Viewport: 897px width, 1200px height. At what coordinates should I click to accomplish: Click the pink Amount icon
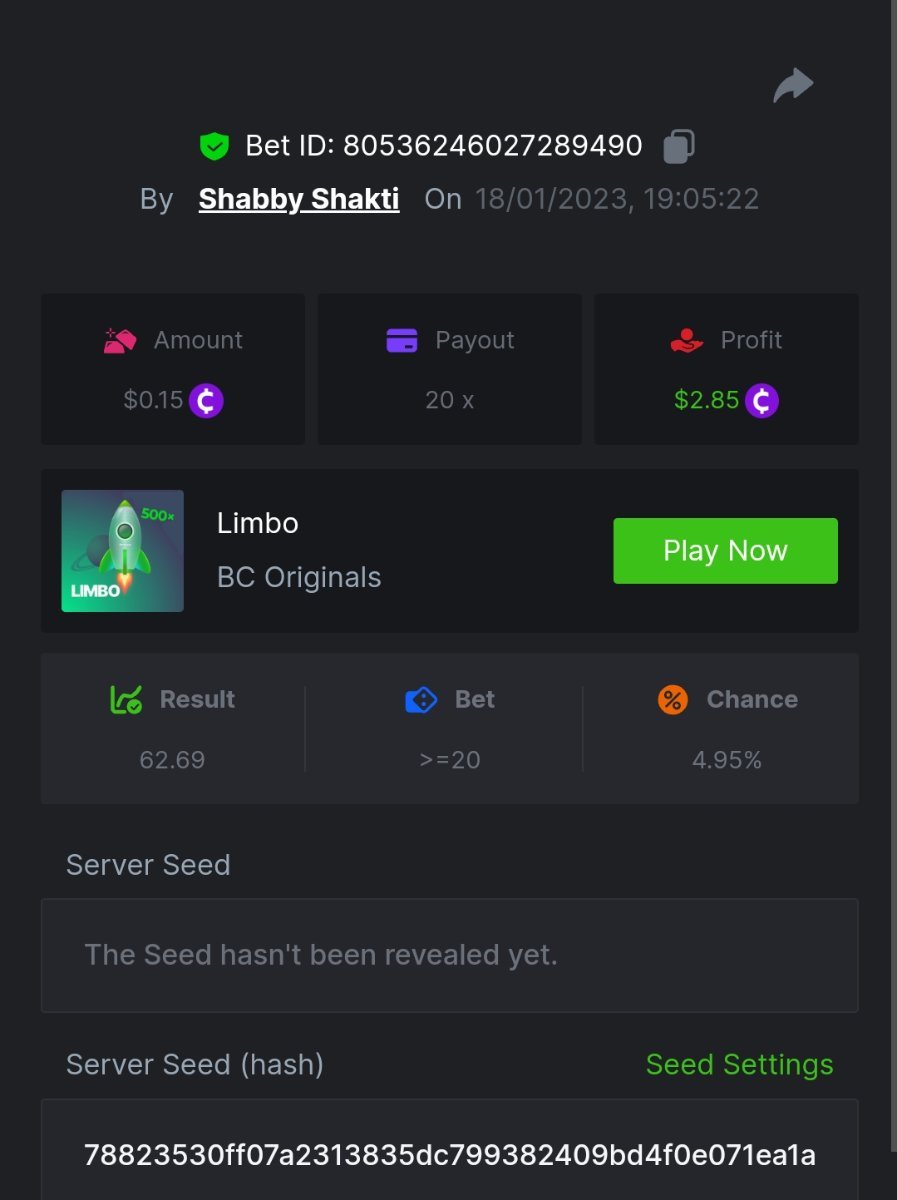point(120,341)
